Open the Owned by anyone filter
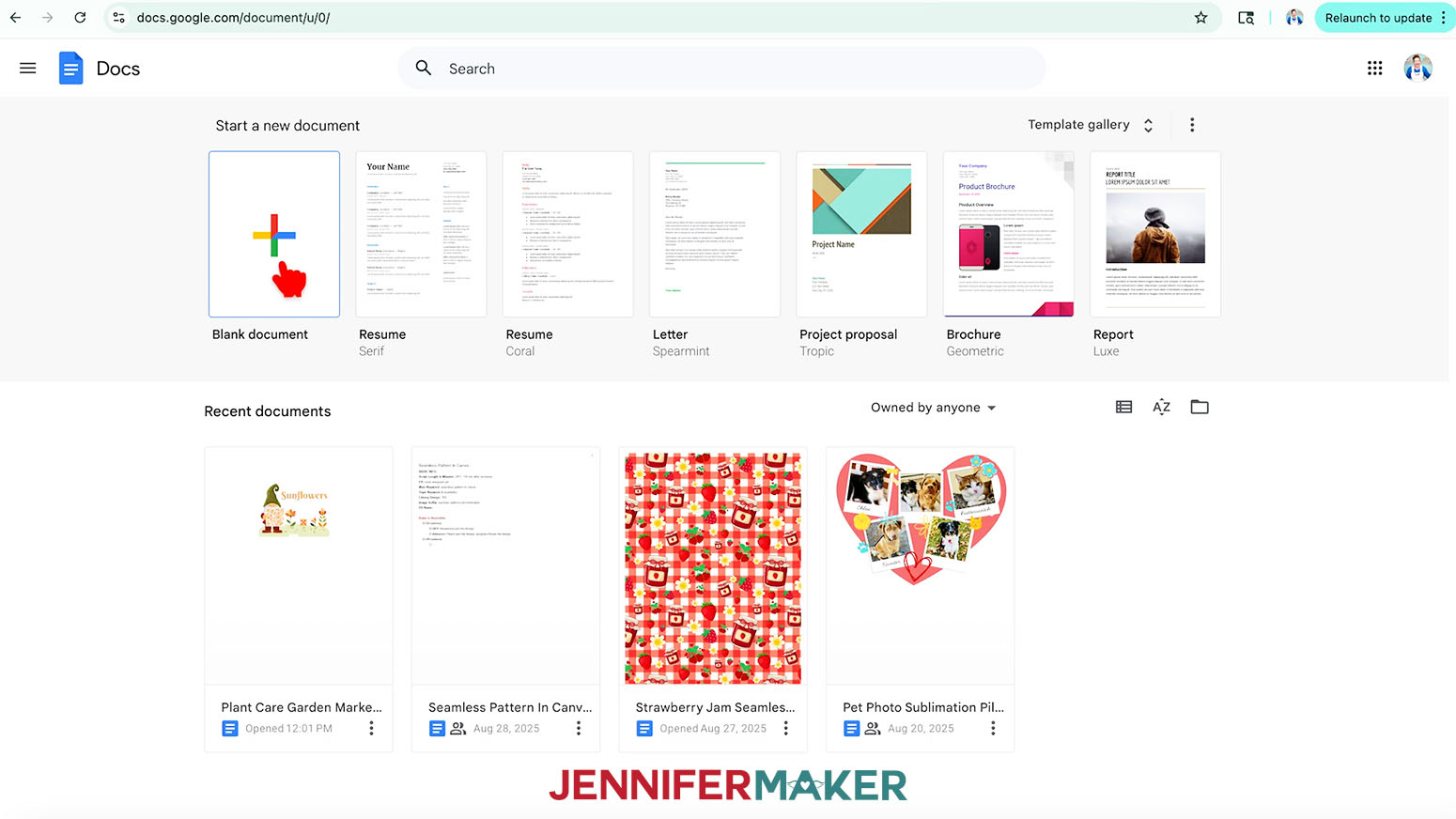The height and width of the screenshot is (819, 1456). coord(933,408)
